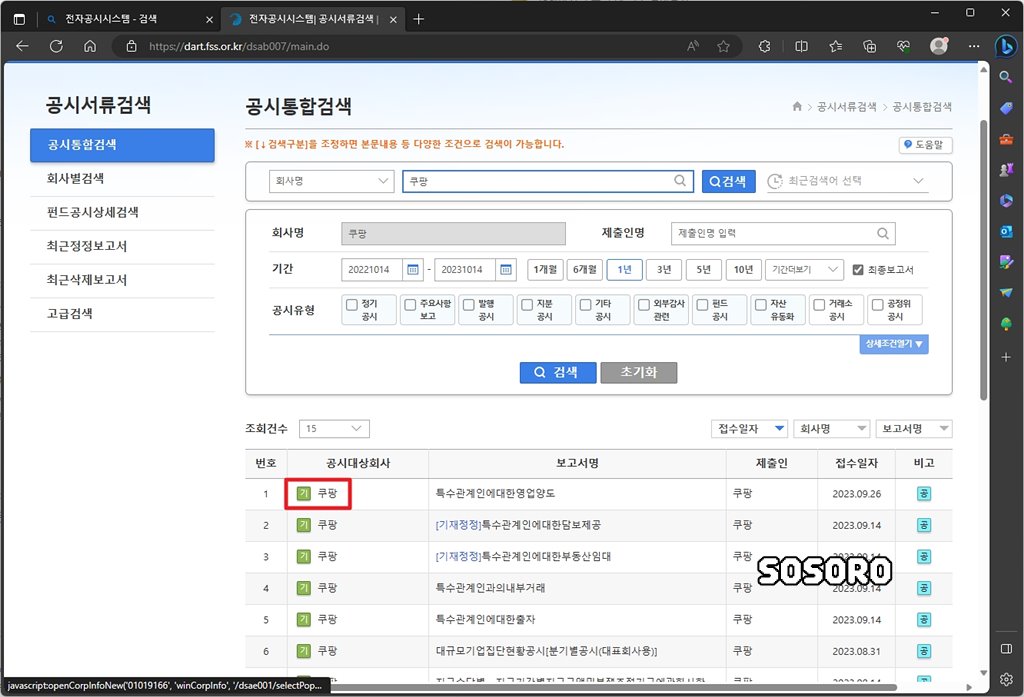Click blue 검색 button beside search box
This screenshot has height=697, width=1024.
pyautogui.click(x=728, y=181)
